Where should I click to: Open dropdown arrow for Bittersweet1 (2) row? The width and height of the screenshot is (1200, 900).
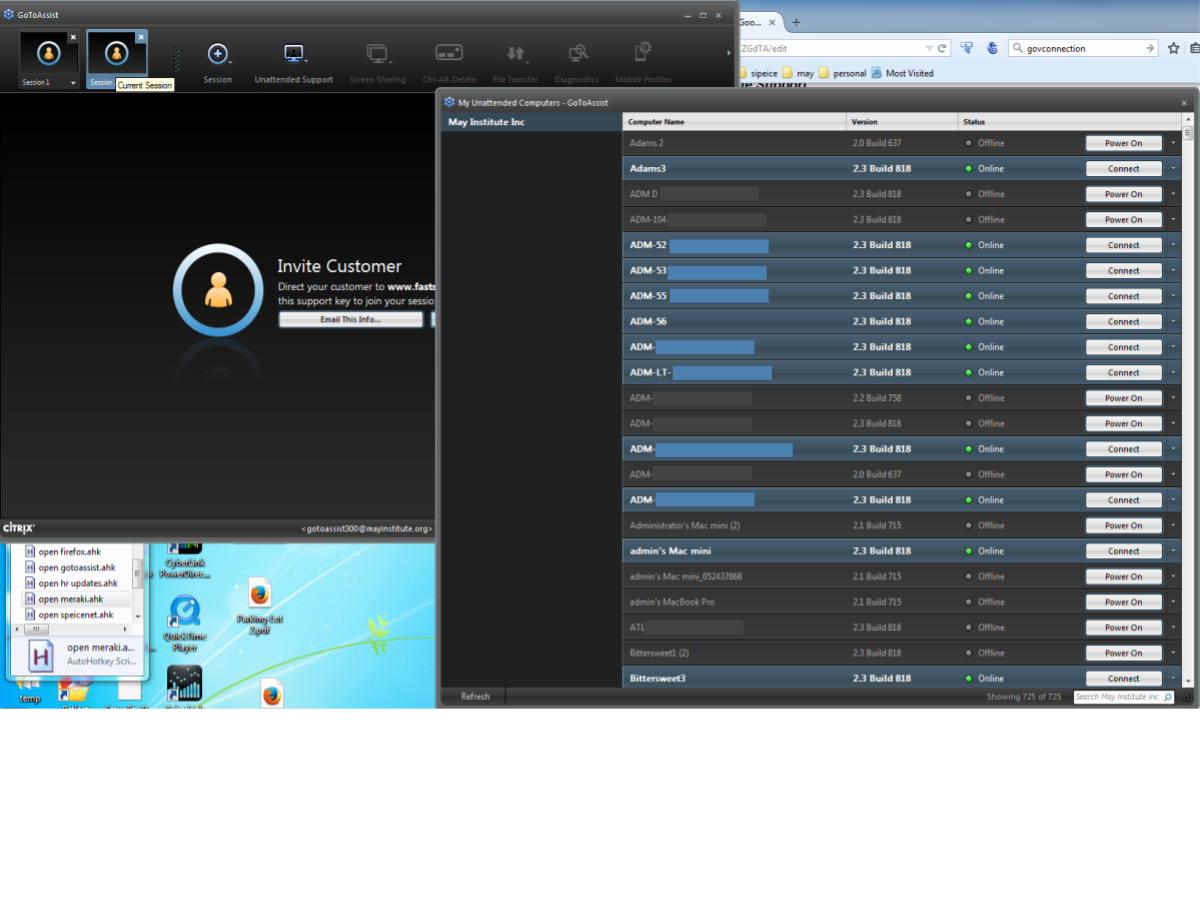(x=1172, y=653)
